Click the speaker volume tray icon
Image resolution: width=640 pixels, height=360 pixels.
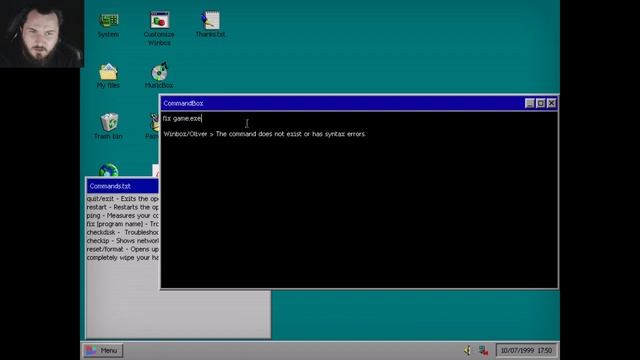pyautogui.click(x=468, y=350)
